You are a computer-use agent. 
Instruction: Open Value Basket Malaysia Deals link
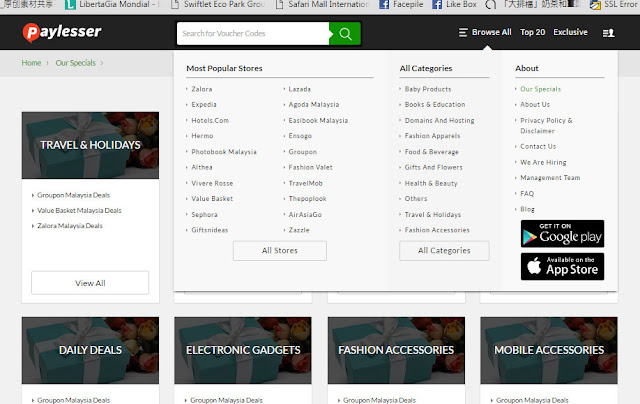coord(79,211)
